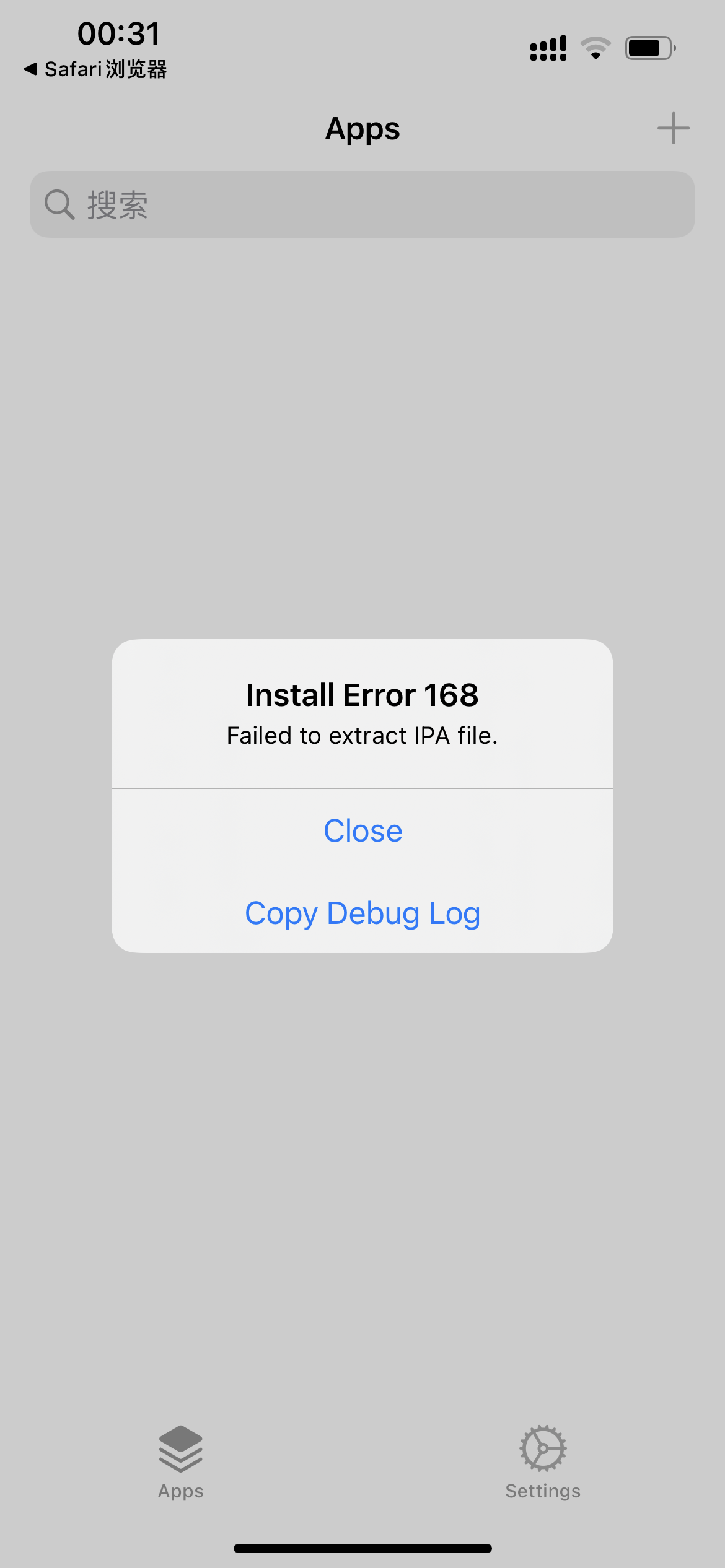The image size is (725, 1568).
Task: Close the Install Error 168 dialog
Action: click(362, 830)
